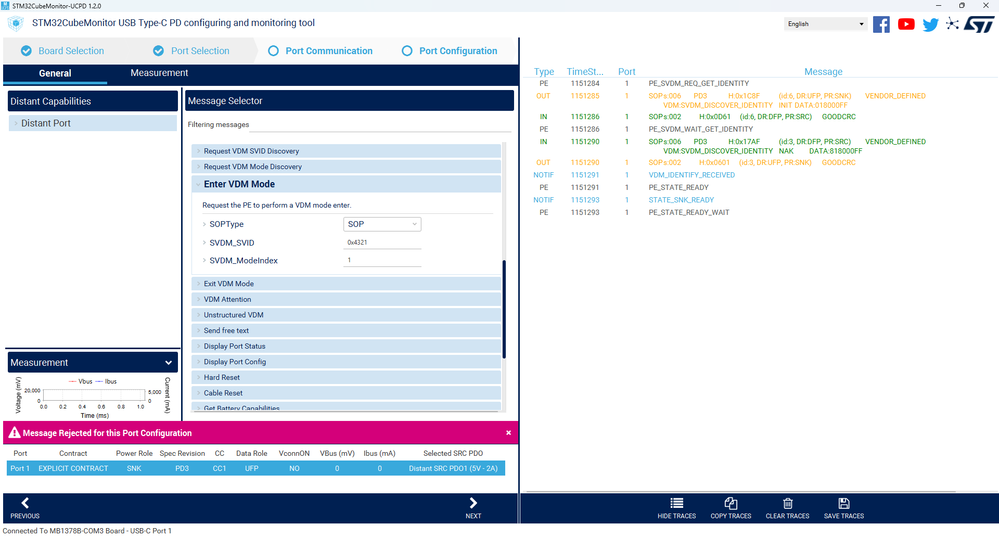Screen dimensions: 999x537
Task: Expand Send free text section
Action: (x=346, y=331)
